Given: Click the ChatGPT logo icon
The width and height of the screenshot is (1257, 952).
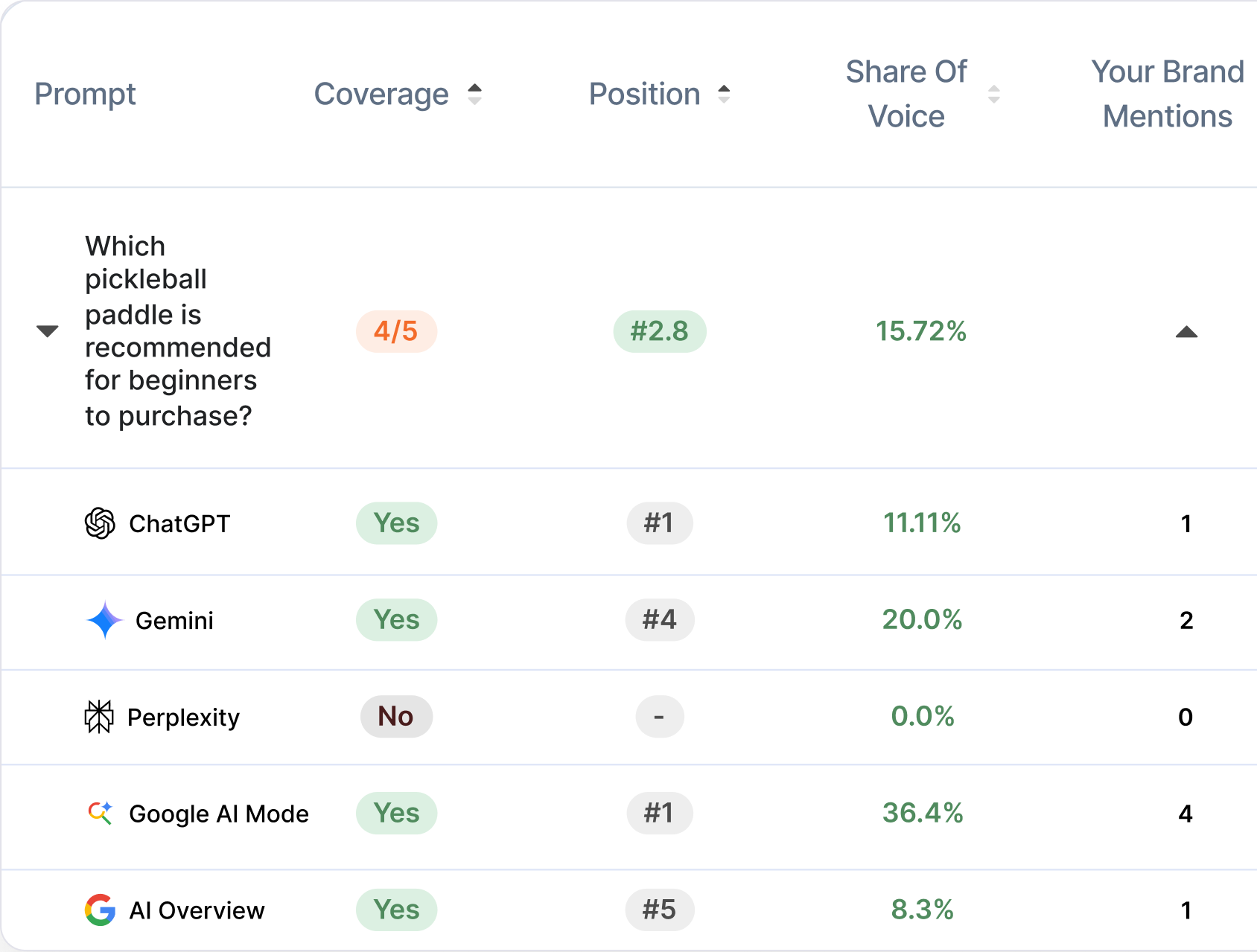Looking at the screenshot, I should [100, 523].
